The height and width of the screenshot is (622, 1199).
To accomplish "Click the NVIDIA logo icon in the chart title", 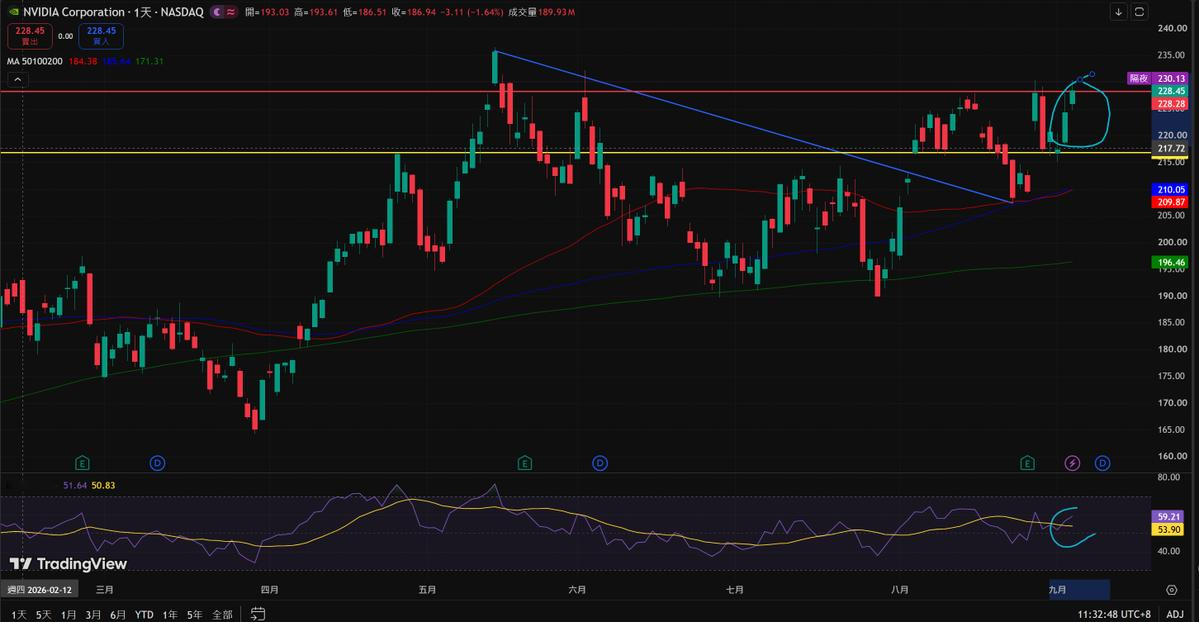I will pos(13,11).
